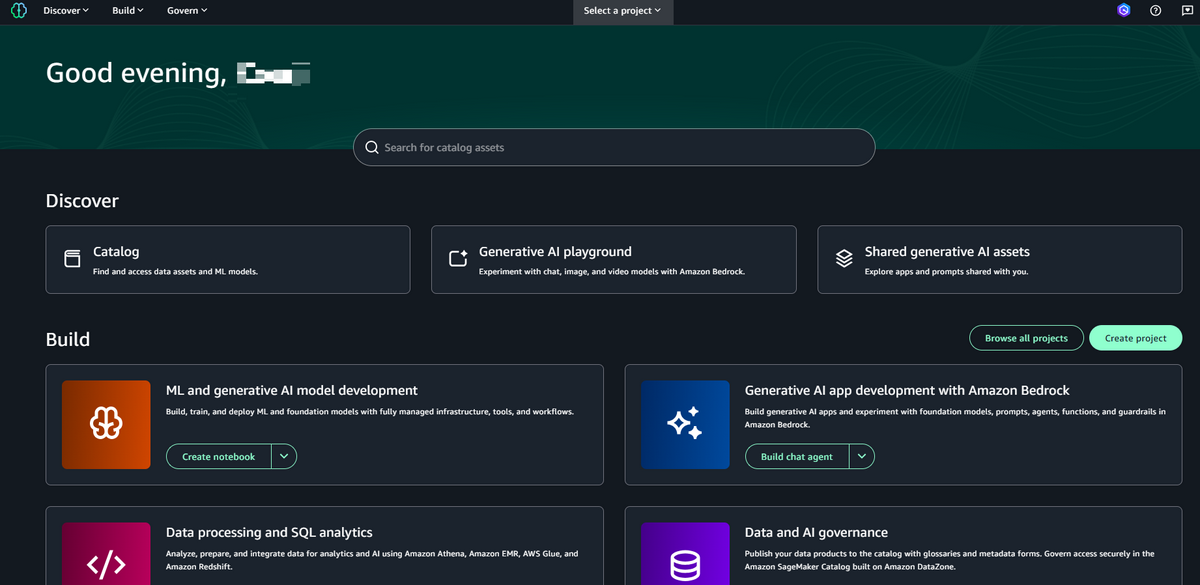The height and width of the screenshot is (585, 1200).
Task: Click the Generative AI playground icon
Action: coord(458,259)
